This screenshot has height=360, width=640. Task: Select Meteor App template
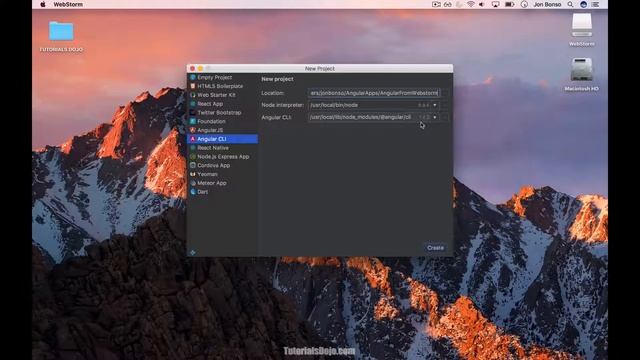coord(222,183)
